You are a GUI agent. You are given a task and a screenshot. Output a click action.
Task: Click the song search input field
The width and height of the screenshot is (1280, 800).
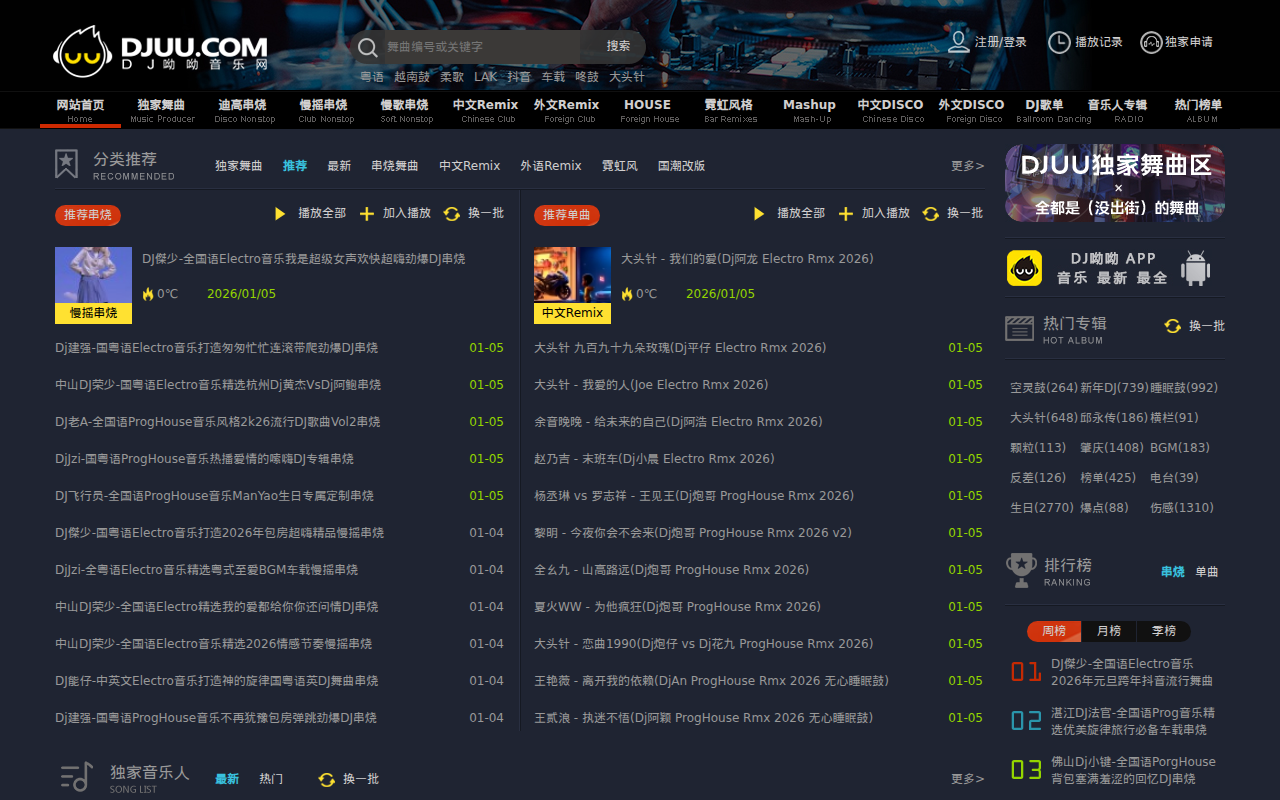[480, 47]
